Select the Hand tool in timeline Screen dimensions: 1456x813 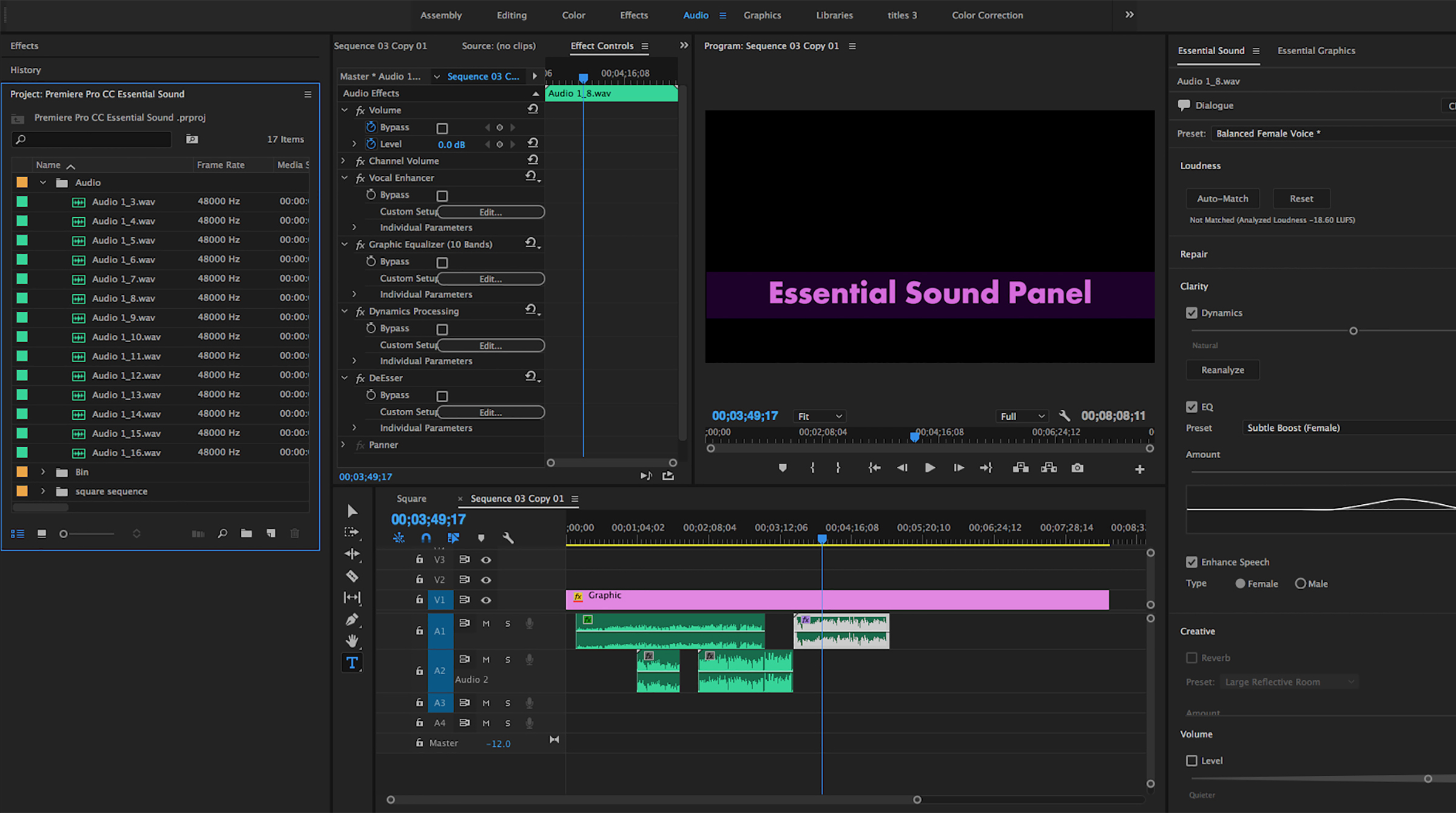352,641
